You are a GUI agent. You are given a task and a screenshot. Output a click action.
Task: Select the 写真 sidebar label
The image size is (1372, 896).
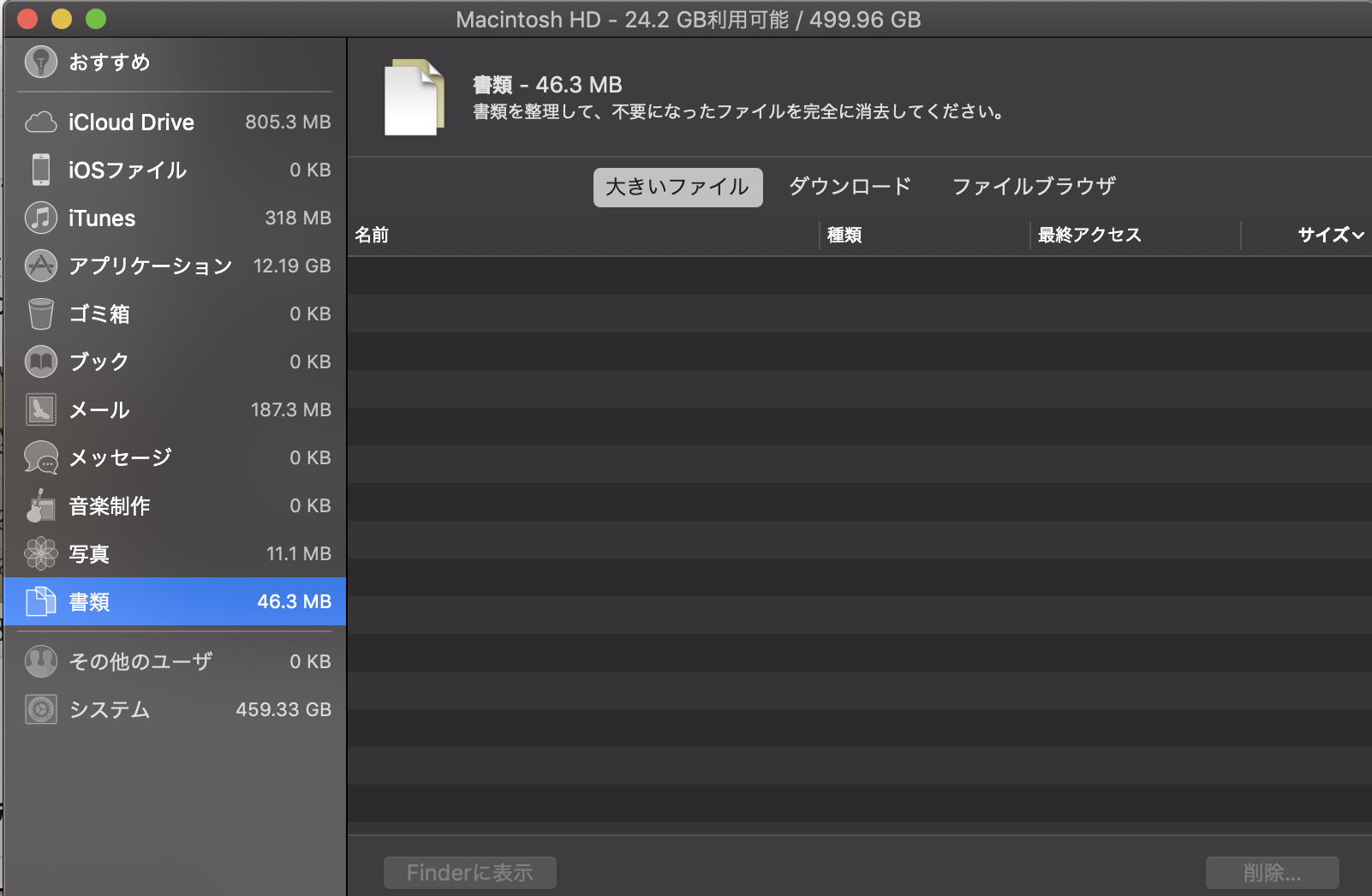click(x=89, y=553)
